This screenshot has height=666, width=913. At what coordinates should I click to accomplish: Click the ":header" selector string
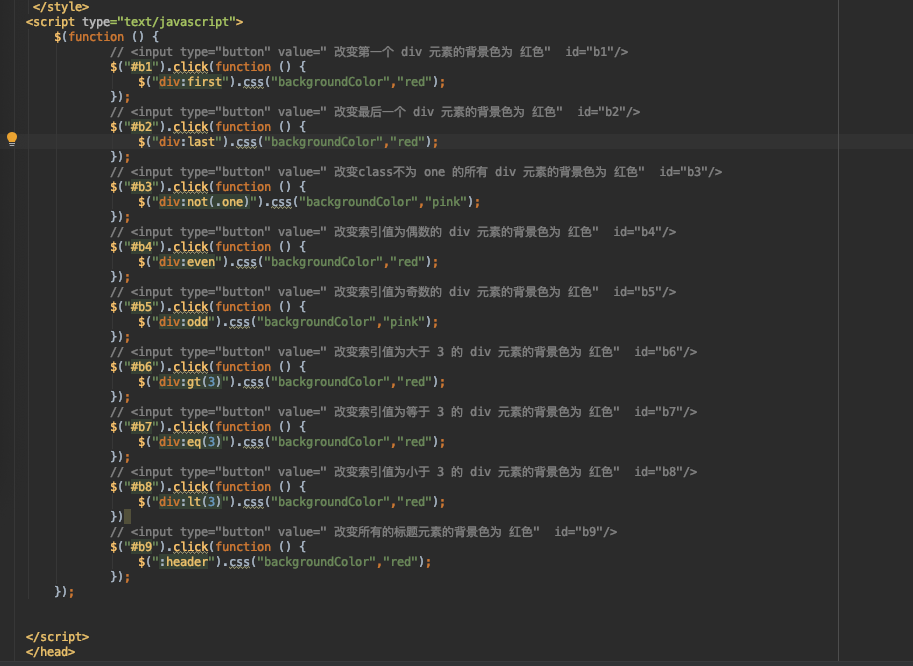tap(183, 562)
